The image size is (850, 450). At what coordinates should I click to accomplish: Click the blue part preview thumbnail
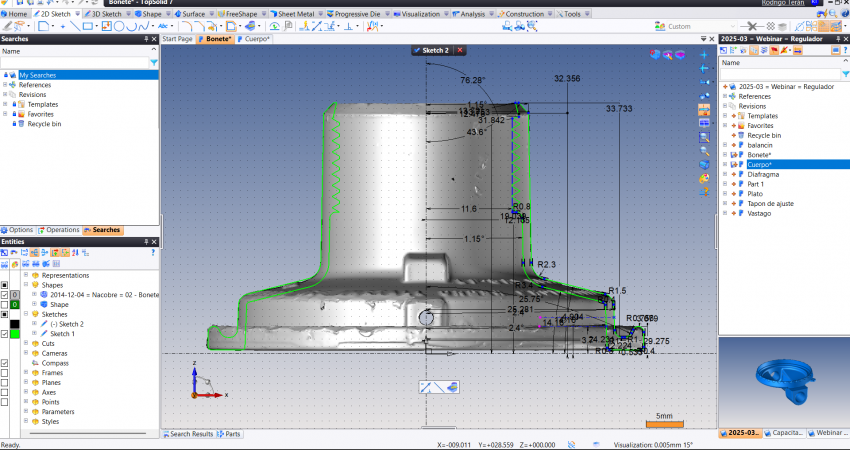[785, 382]
